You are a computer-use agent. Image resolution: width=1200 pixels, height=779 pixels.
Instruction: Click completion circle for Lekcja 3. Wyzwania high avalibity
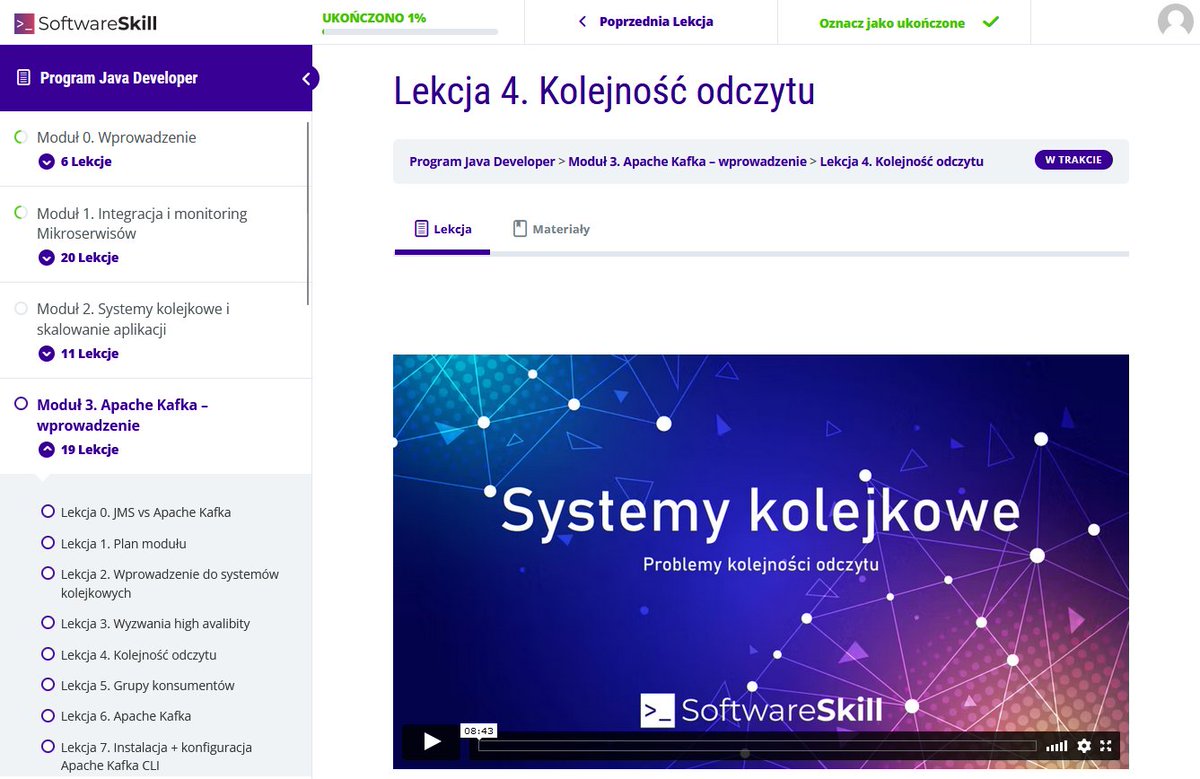(48, 623)
